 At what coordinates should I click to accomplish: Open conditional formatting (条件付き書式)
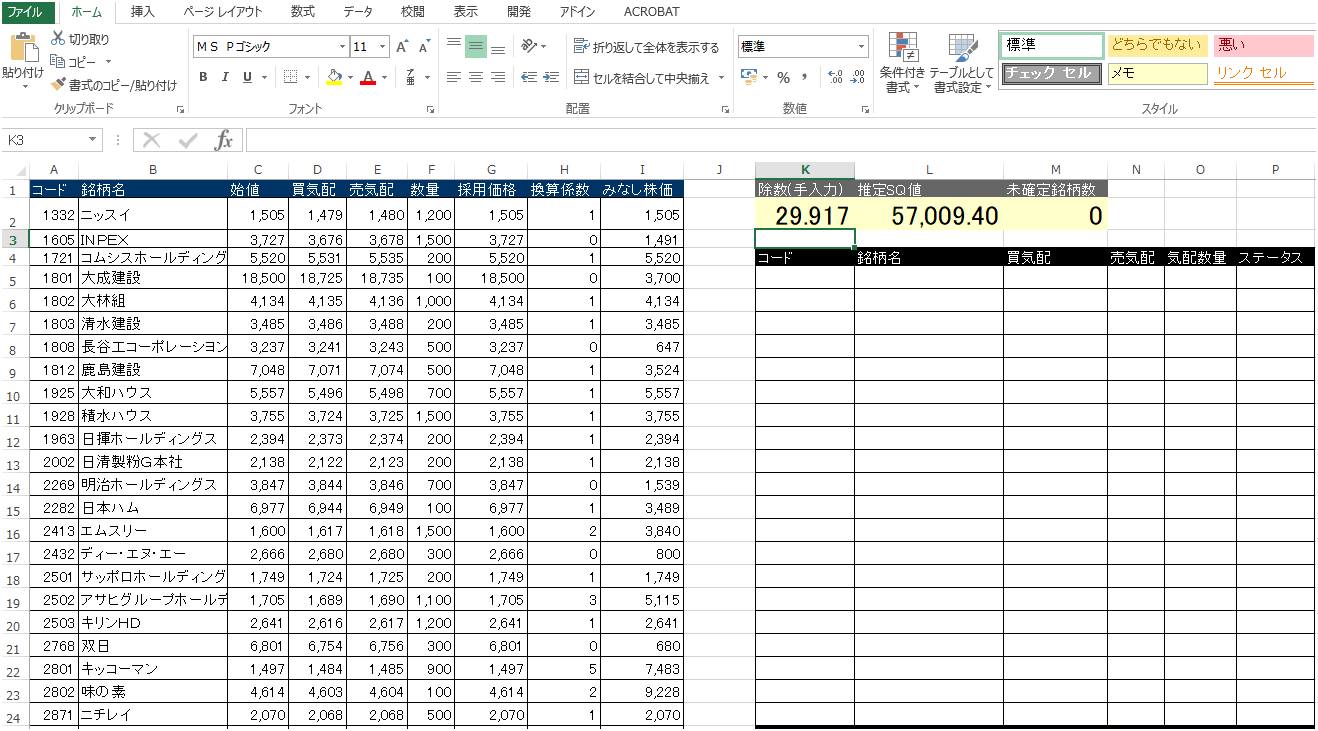click(x=903, y=63)
